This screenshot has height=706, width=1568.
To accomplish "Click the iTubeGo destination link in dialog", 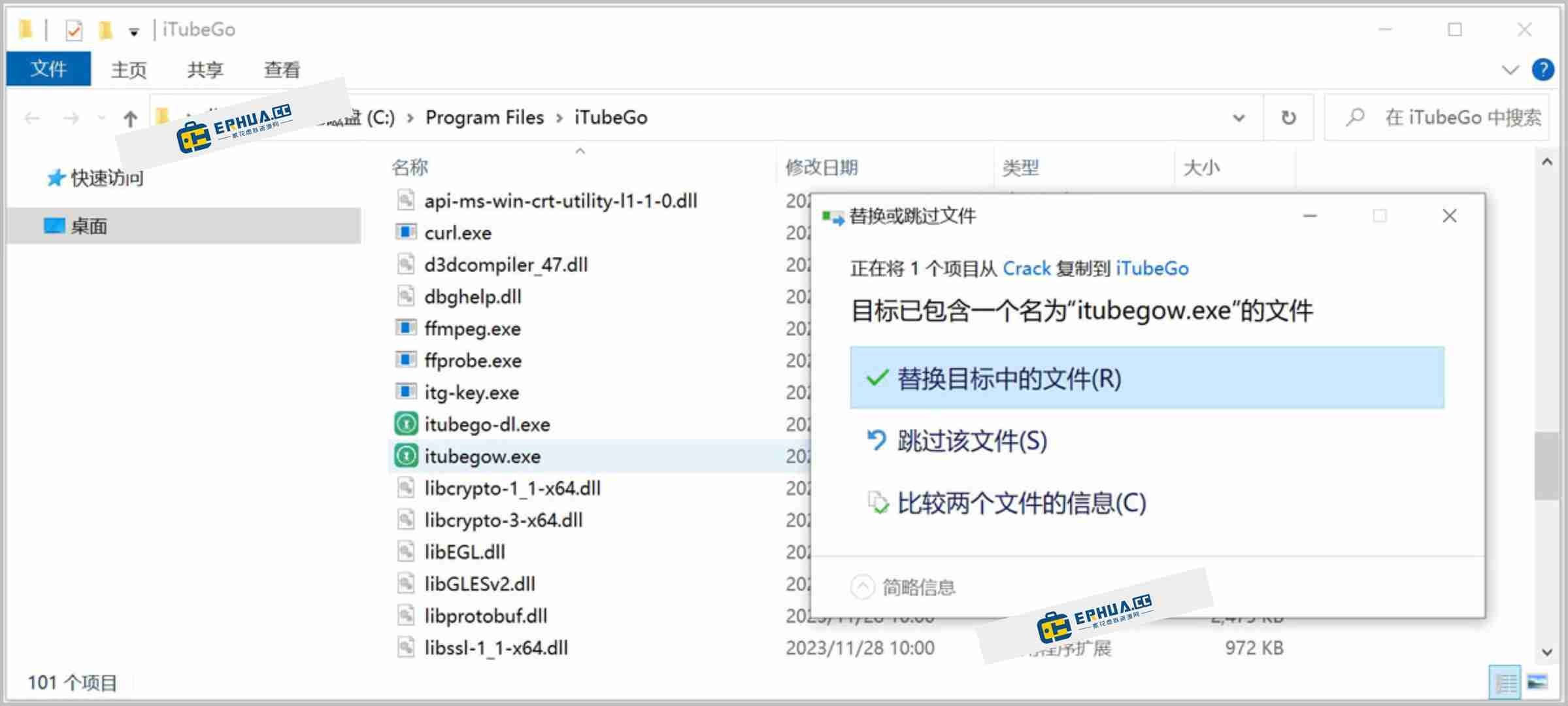I will [1152, 268].
